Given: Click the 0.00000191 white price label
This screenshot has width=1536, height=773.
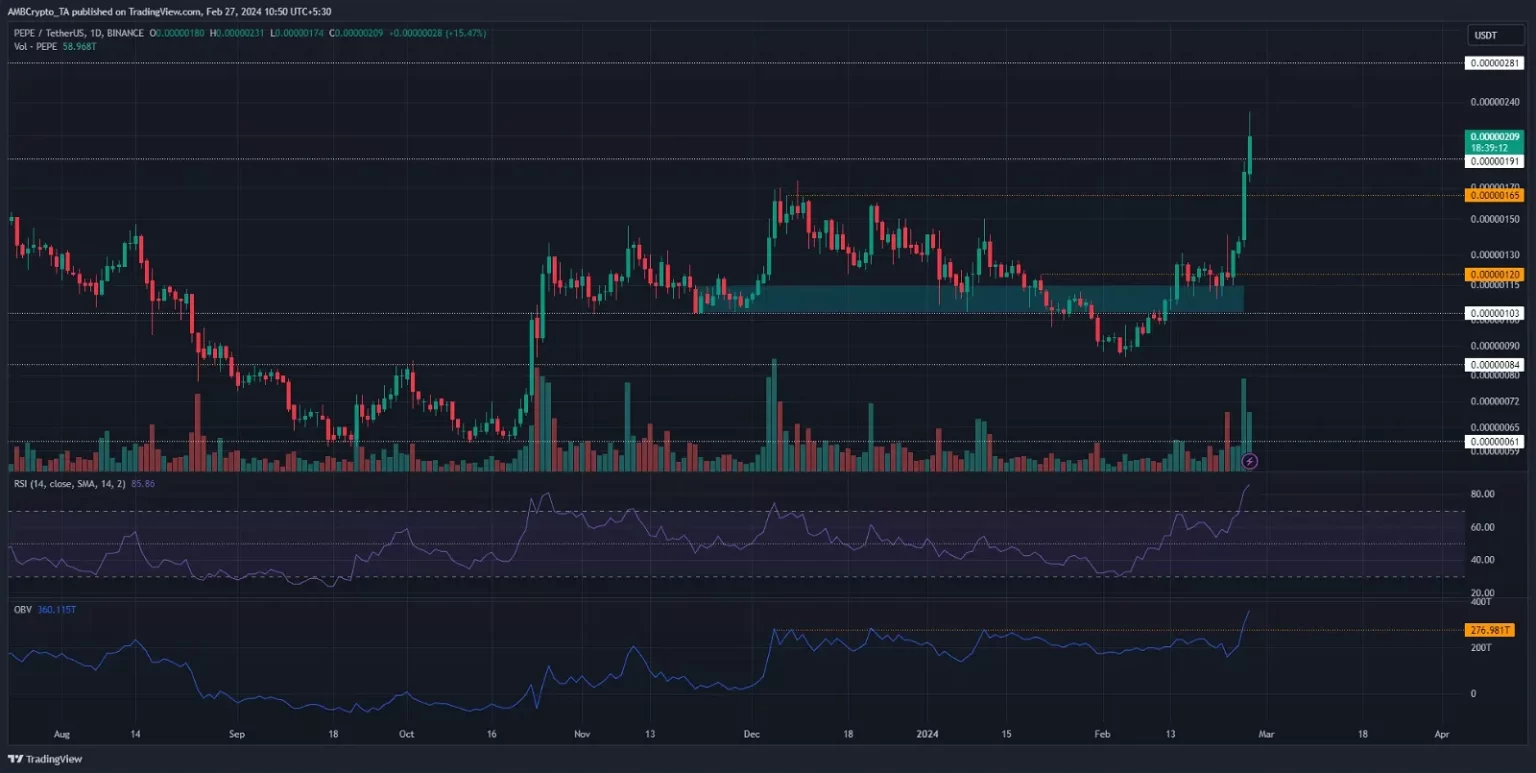Looking at the screenshot, I should click(1494, 160).
